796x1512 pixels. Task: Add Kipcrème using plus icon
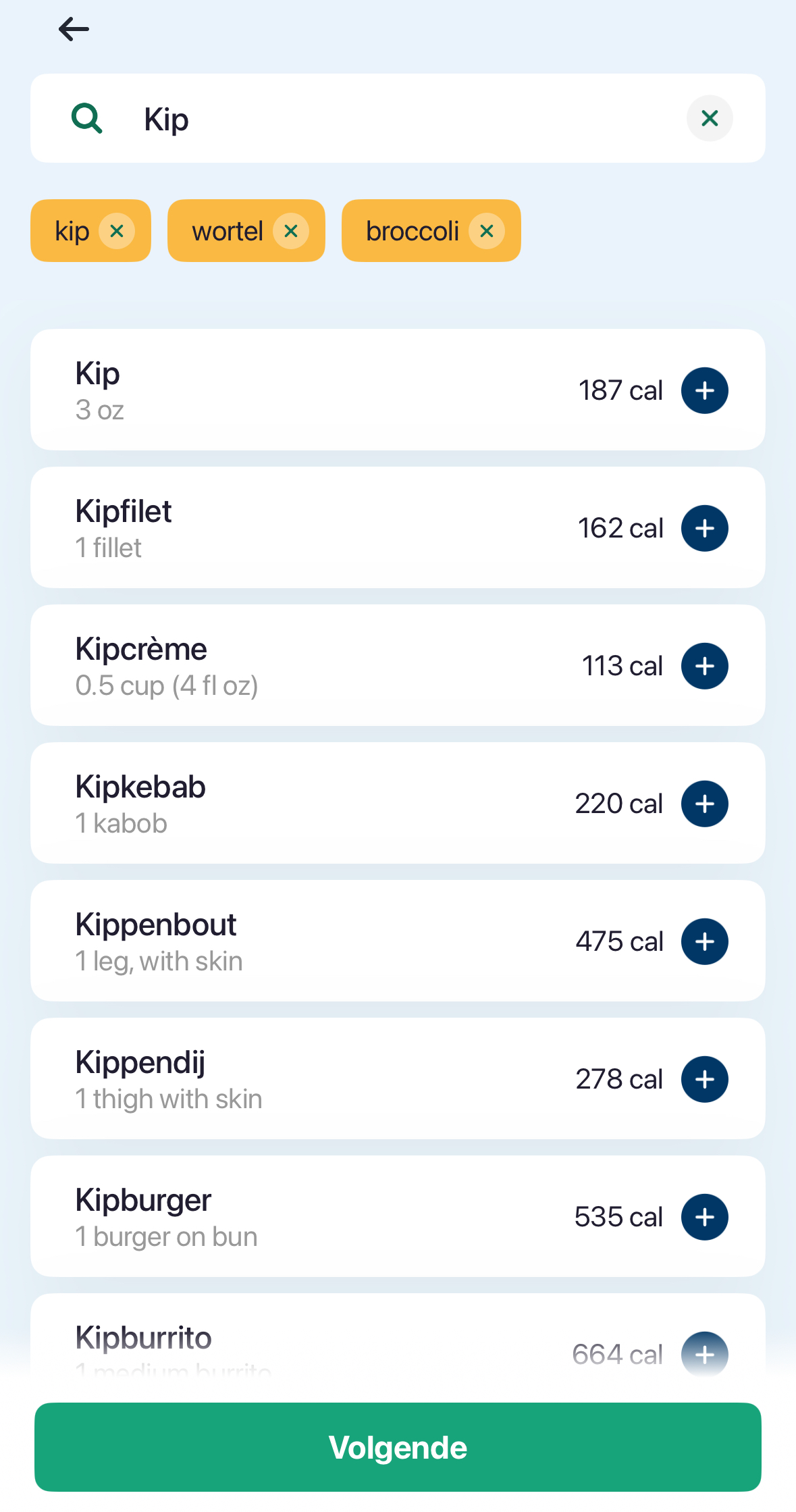pyautogui.click(x=704, y=666)
